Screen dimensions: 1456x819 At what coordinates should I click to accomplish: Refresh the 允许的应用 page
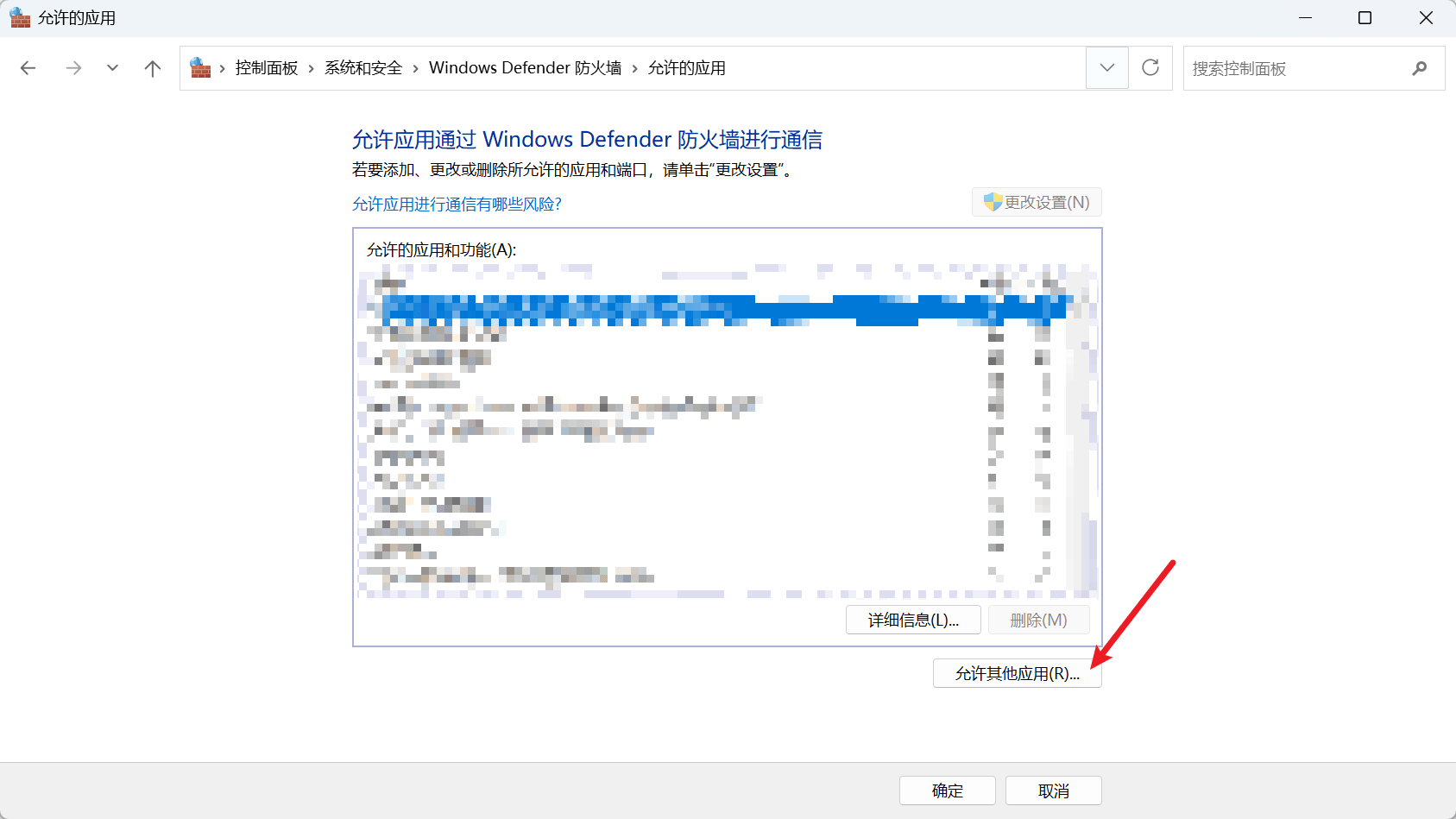click(x=1150, y=68)
